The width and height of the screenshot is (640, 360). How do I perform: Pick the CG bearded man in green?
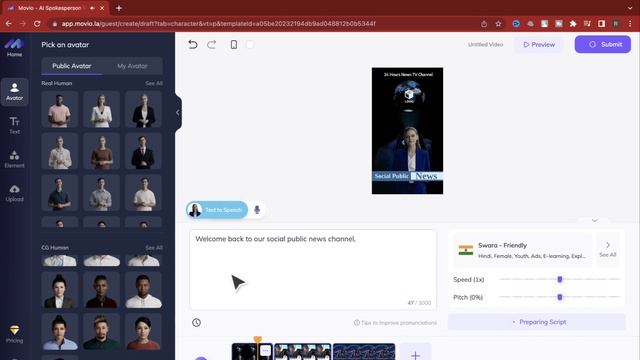pos(102,332)
